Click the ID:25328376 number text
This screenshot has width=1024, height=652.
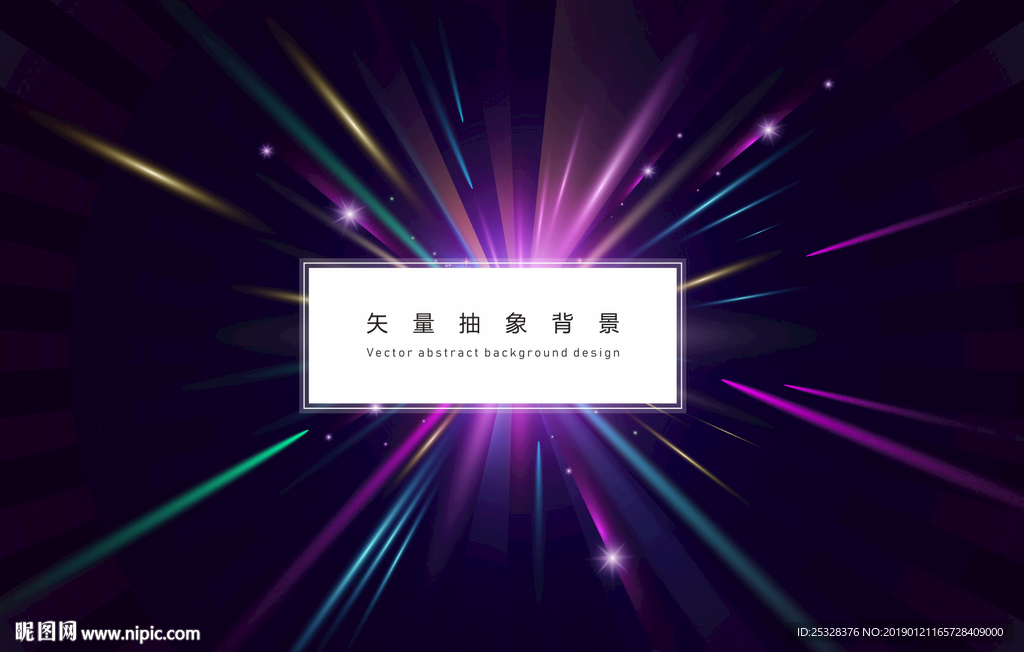pyautogui.click(x=827, y=632)
